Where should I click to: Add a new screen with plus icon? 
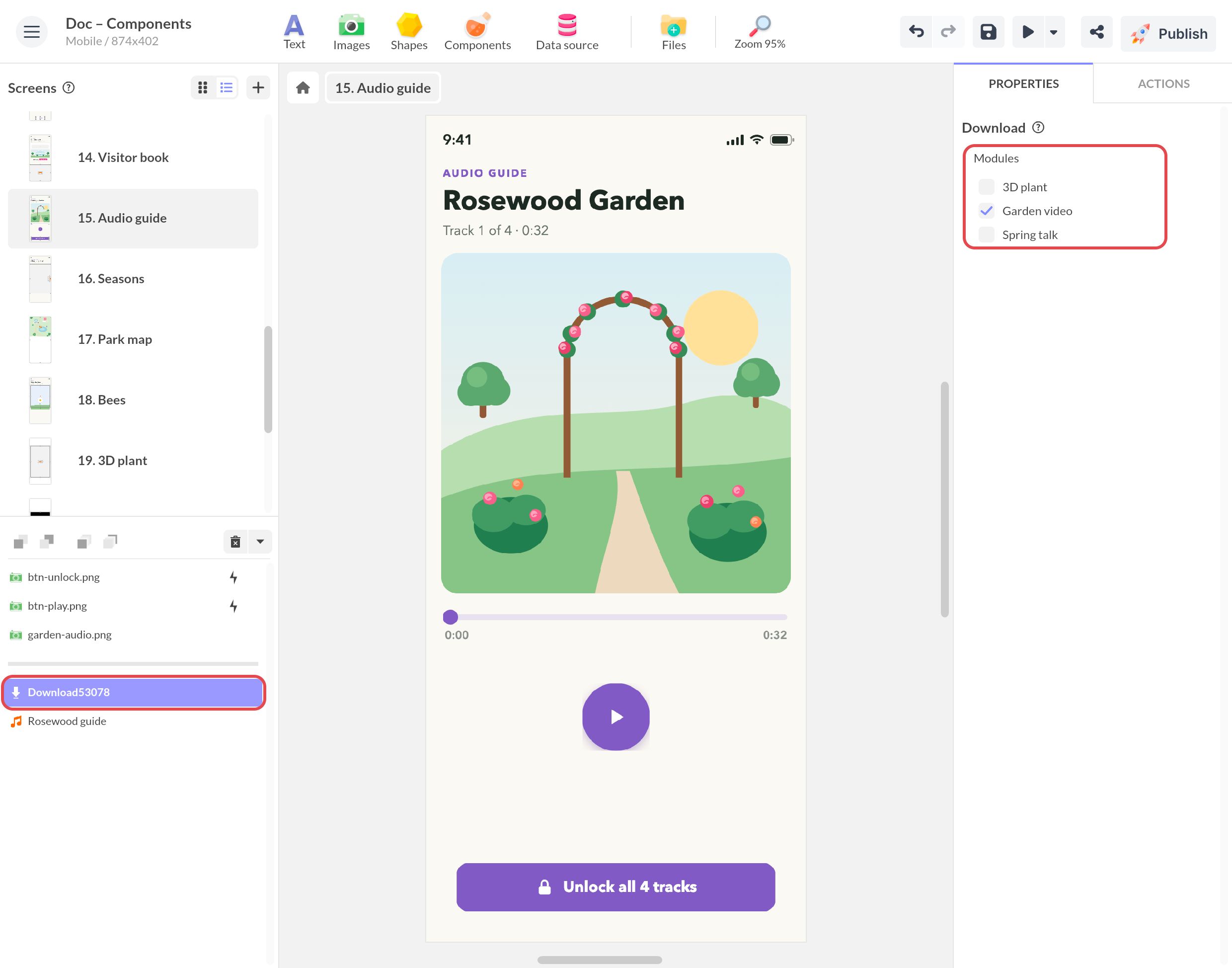pyautogui.click(x=258, y=87)
